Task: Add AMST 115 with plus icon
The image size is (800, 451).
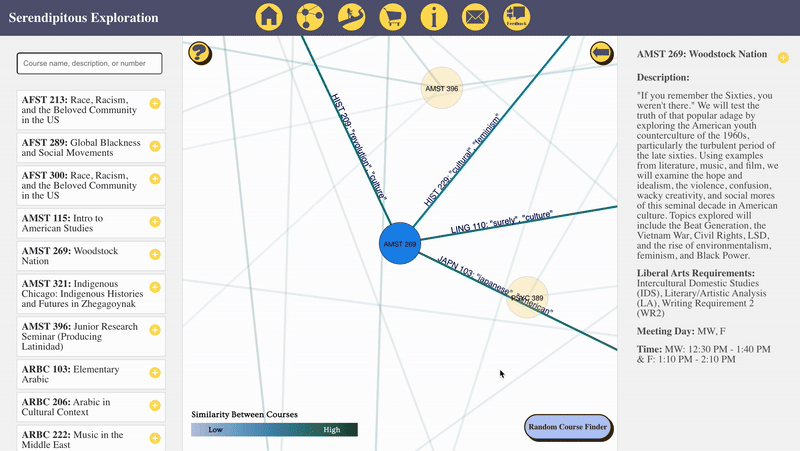Action: coord(155,221)
